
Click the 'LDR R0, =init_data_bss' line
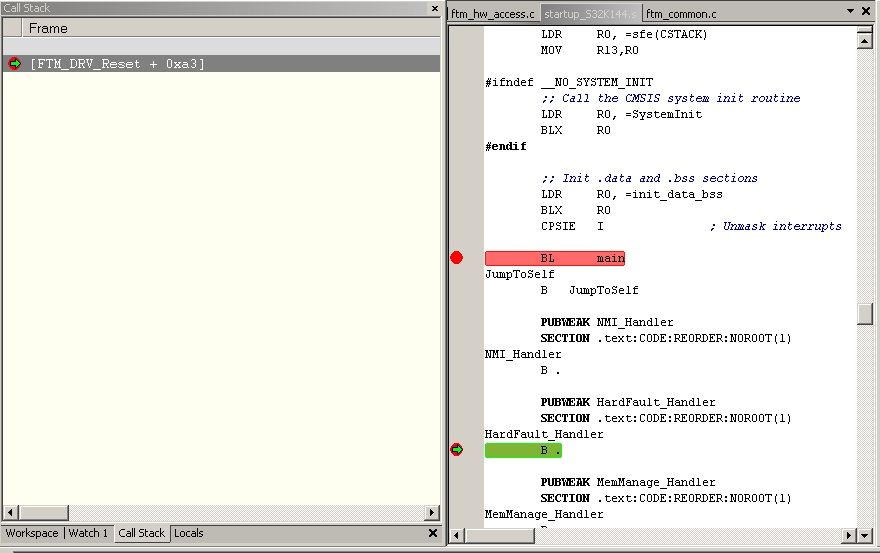[x=631, y=194]
